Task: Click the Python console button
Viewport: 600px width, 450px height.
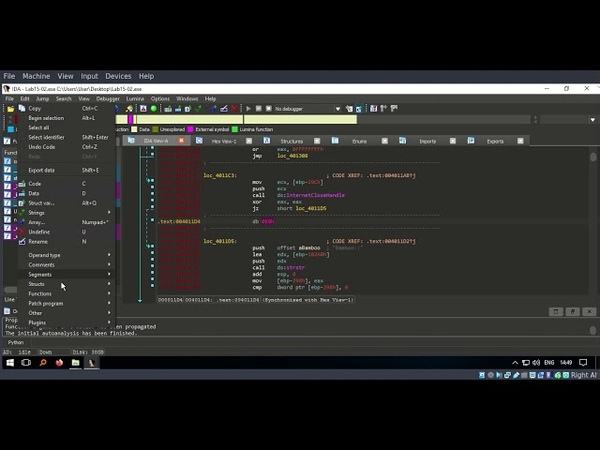Action: 16,342
